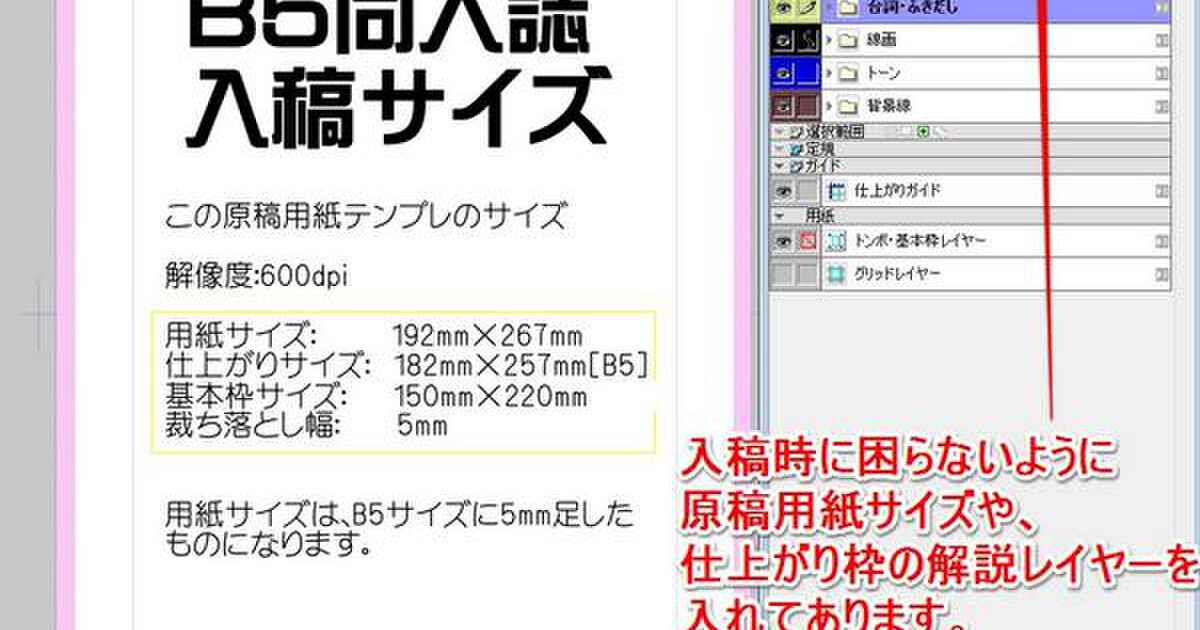Click the green plus icon in 選択範囲 header
The image size is (1200, 630).
tap(923, 131)
